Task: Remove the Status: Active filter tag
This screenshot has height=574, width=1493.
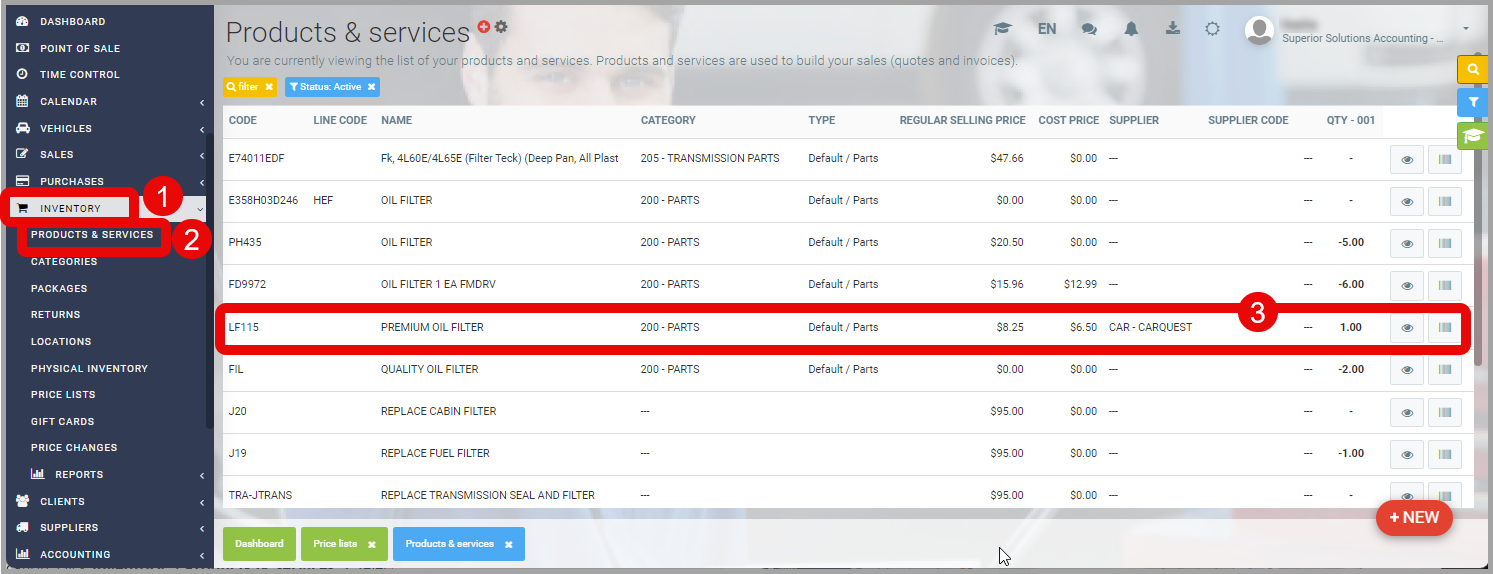Action: [x=371, y=87]
